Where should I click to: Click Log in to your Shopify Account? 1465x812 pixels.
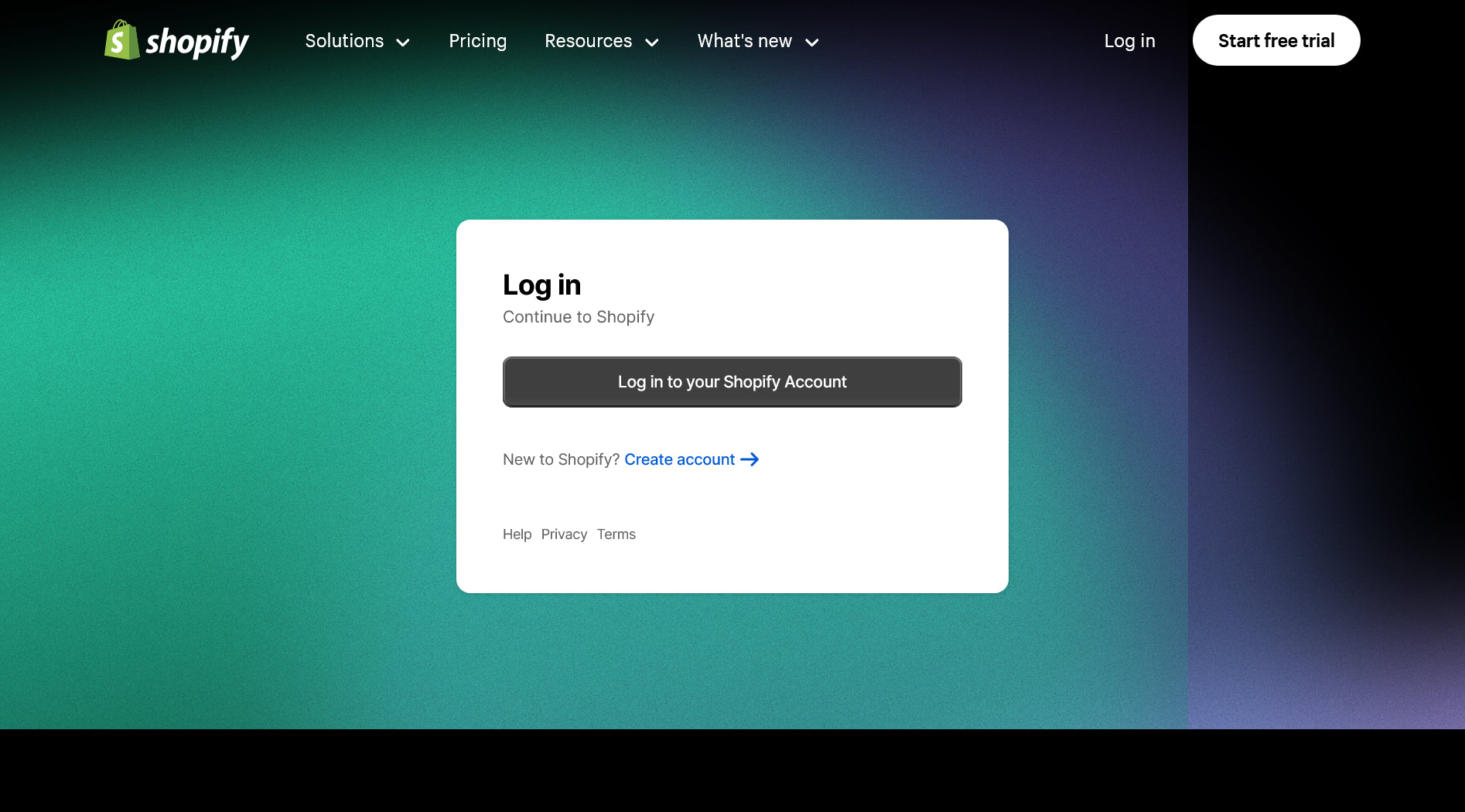point(732,382)
